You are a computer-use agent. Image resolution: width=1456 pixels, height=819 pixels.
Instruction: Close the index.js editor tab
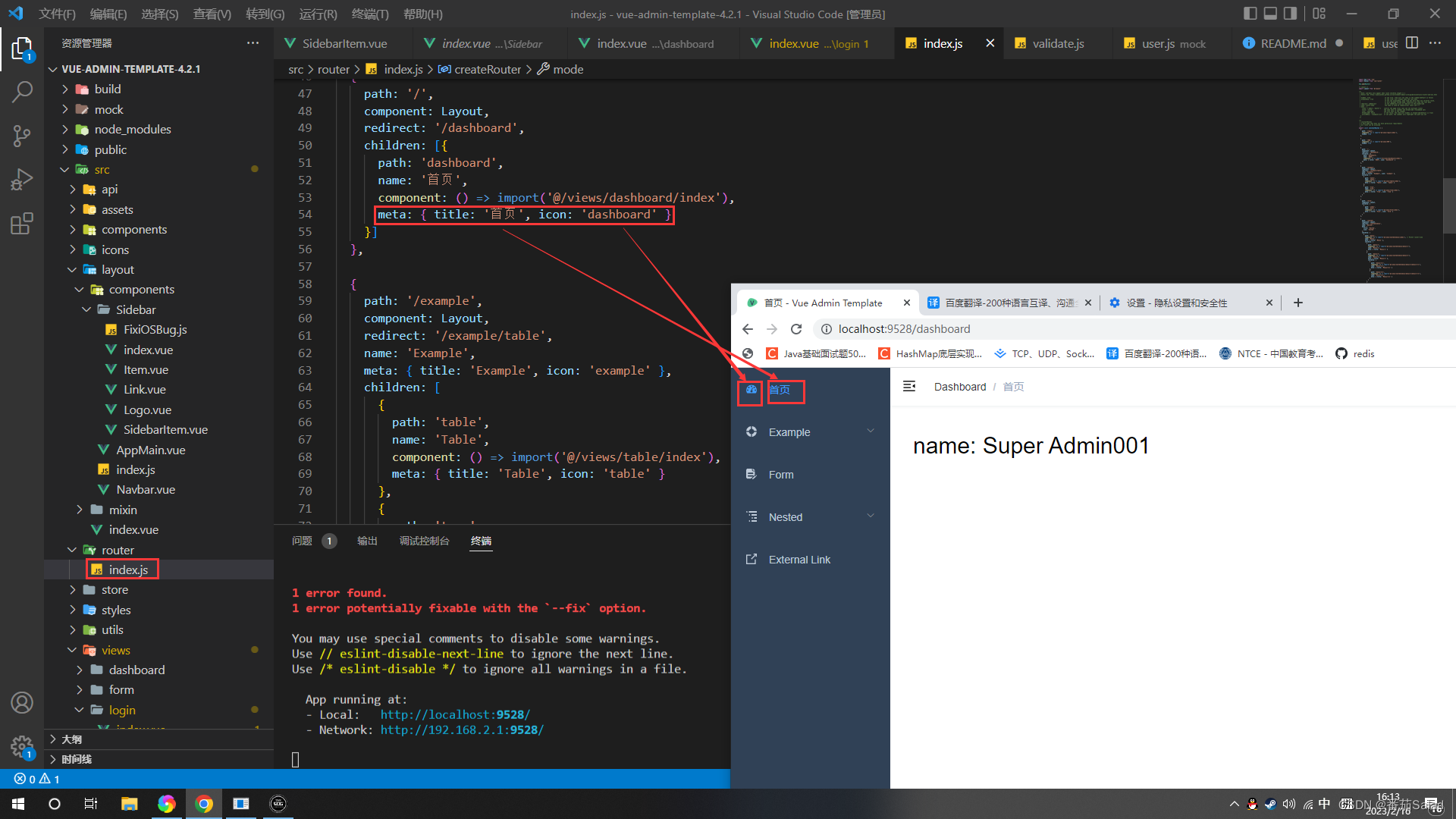pyautogui.click(x=990, y=43)
